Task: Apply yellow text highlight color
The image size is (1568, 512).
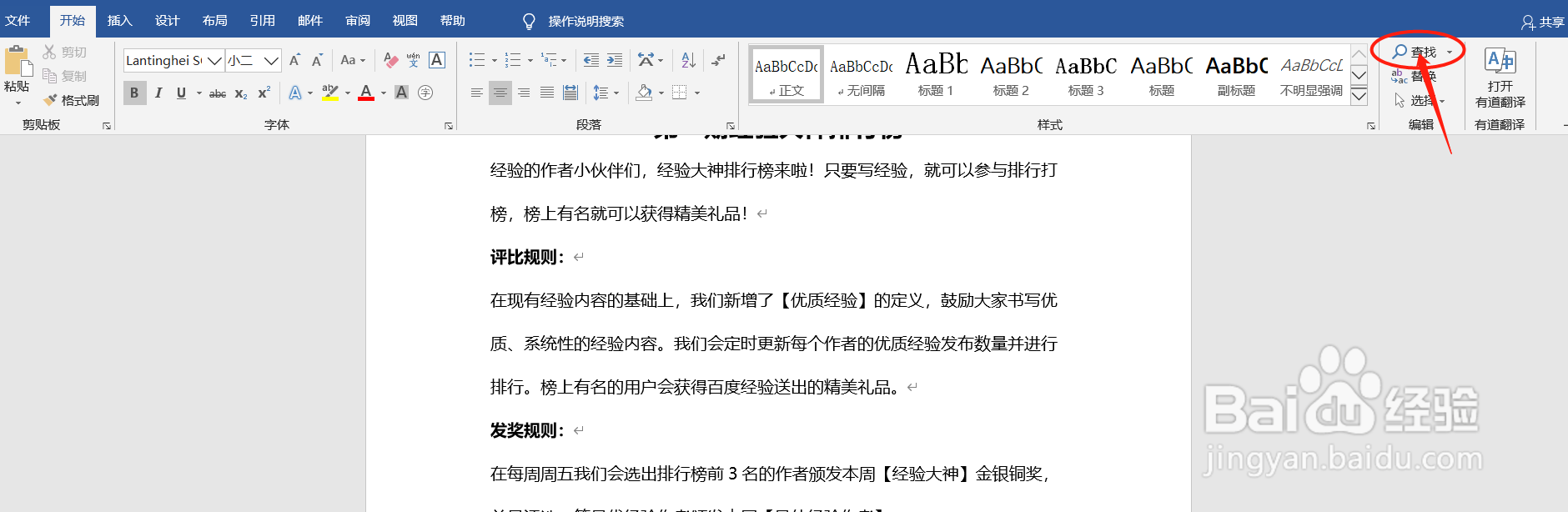Action: 330,93
